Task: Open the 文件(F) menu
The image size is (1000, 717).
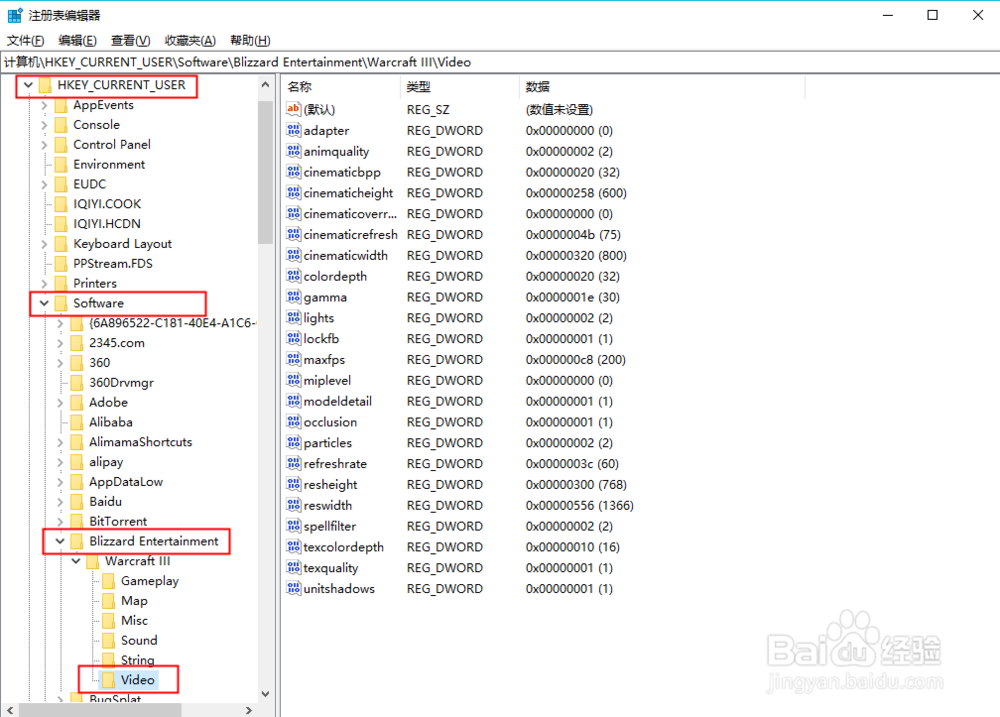Action: point(26,41)
